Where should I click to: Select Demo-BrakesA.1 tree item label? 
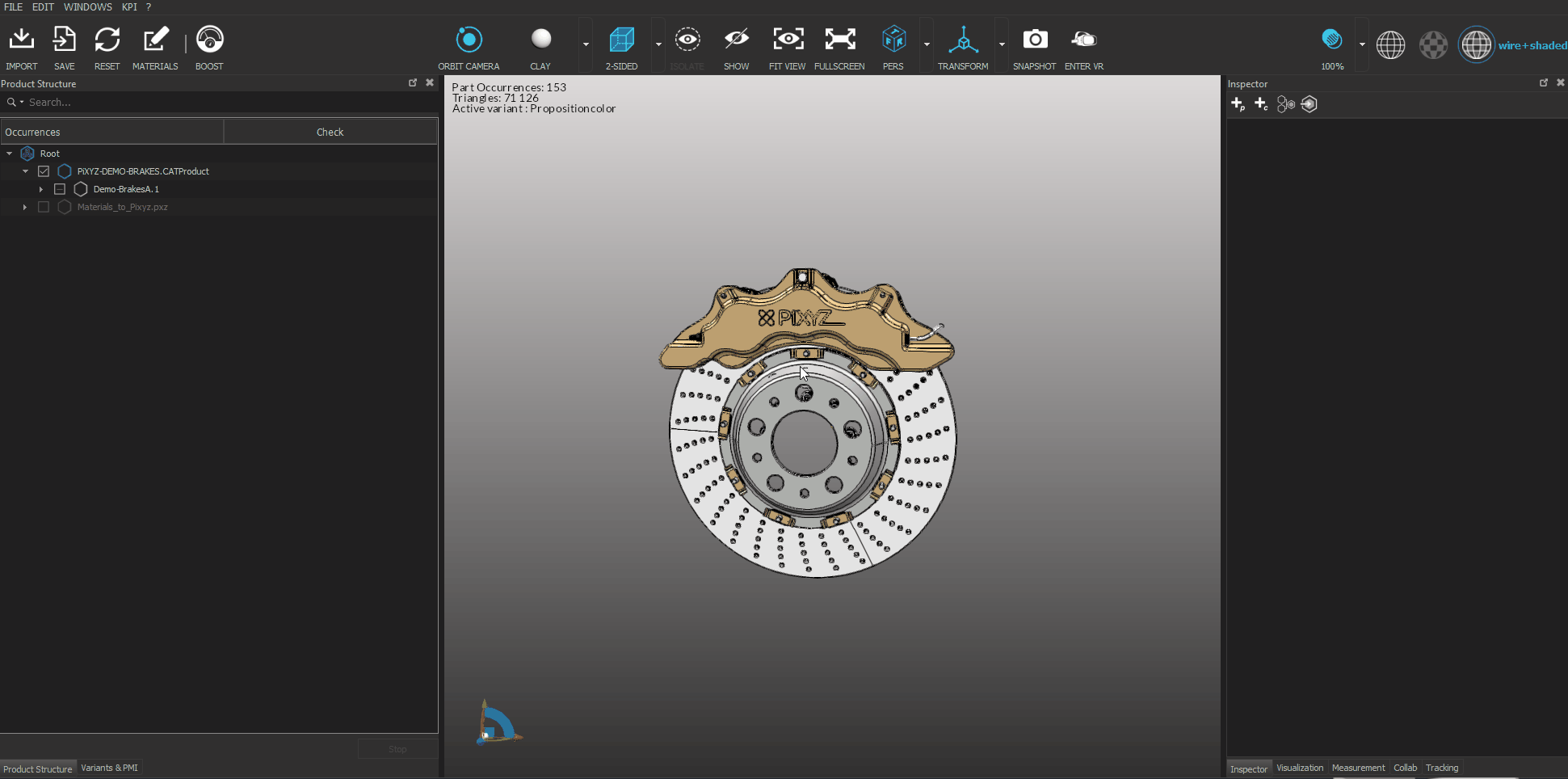(126, 189)
